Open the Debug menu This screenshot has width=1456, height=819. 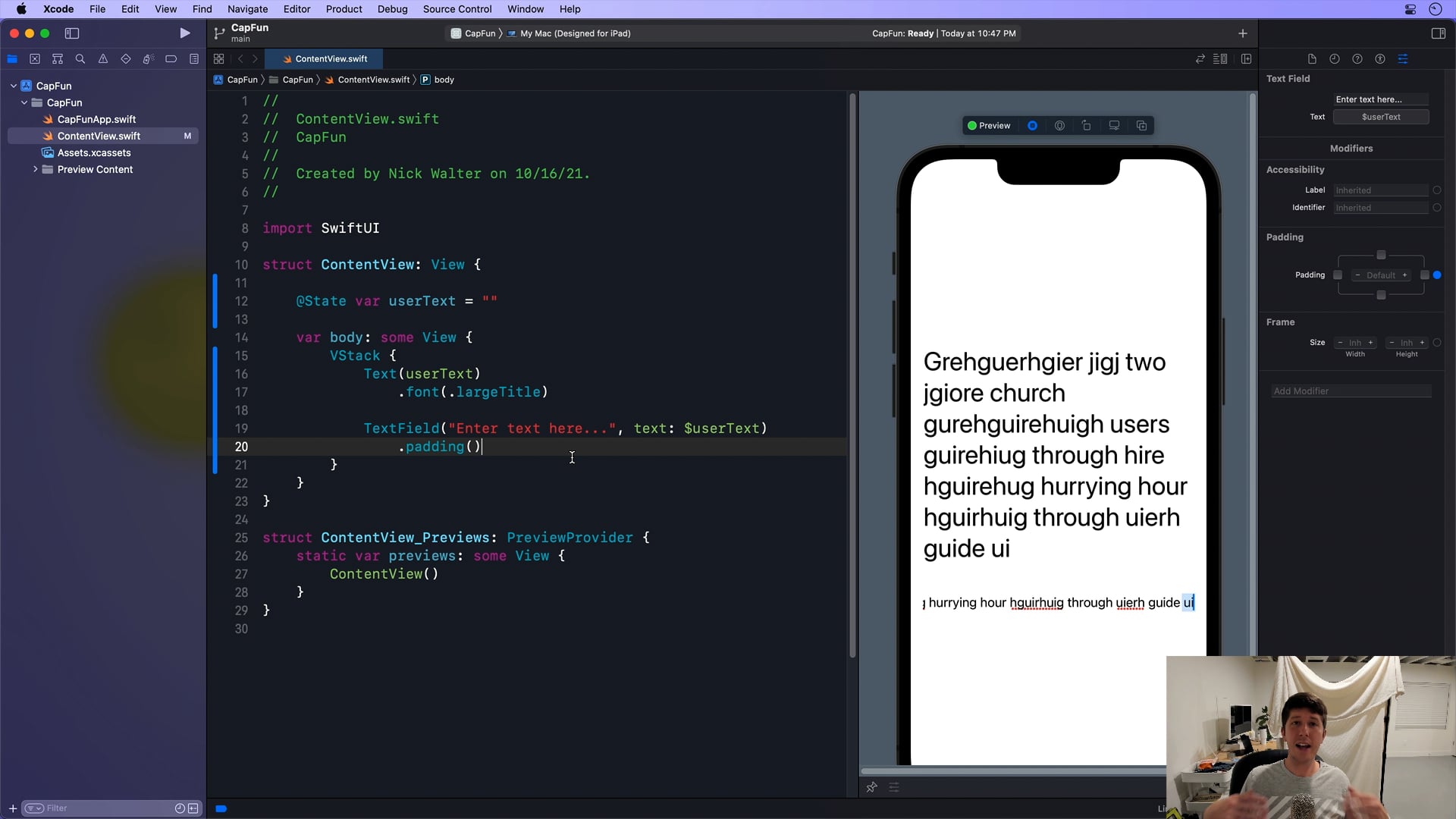tap(392, 9)
